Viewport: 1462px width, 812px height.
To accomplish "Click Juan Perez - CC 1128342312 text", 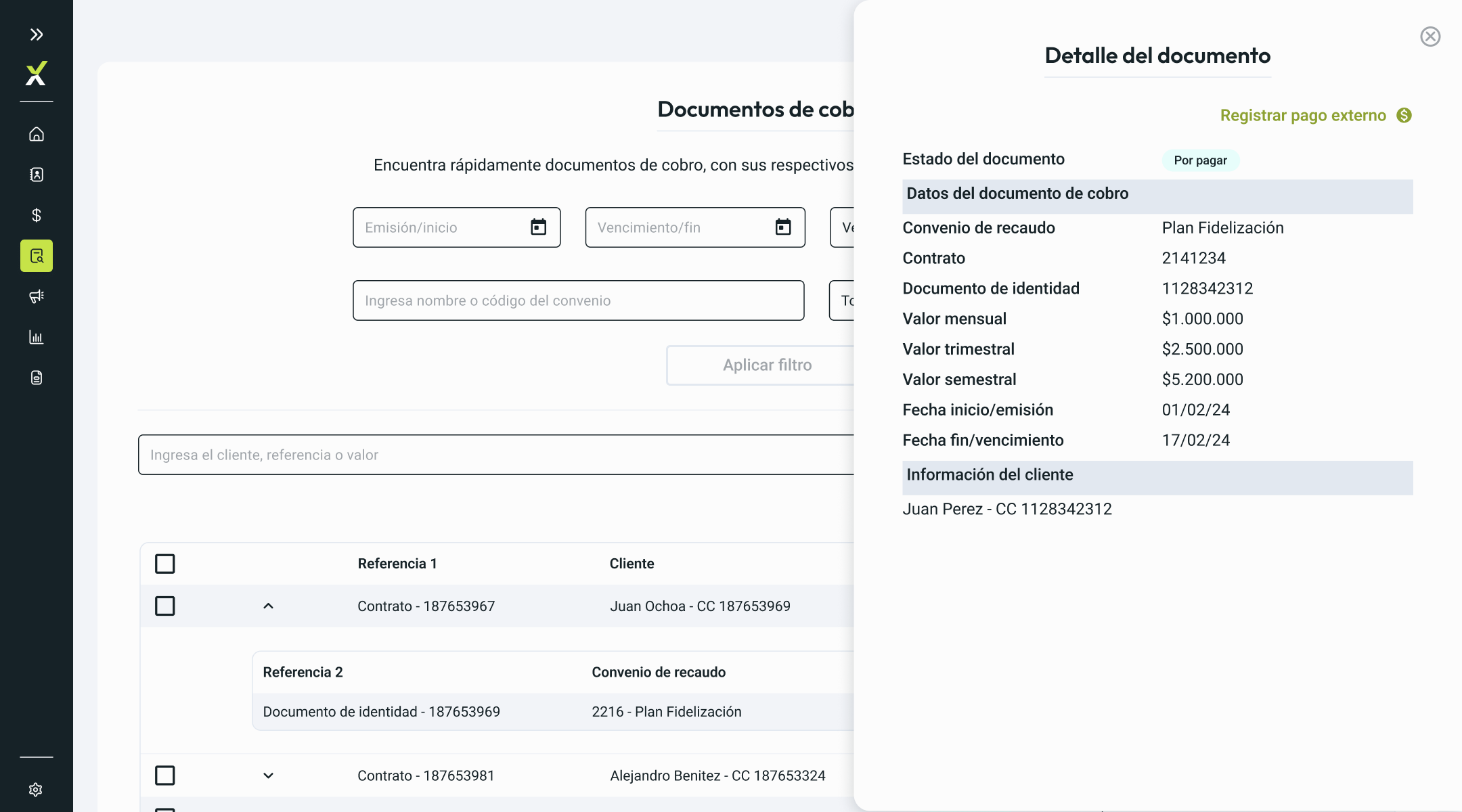I will pos(1006,510).
